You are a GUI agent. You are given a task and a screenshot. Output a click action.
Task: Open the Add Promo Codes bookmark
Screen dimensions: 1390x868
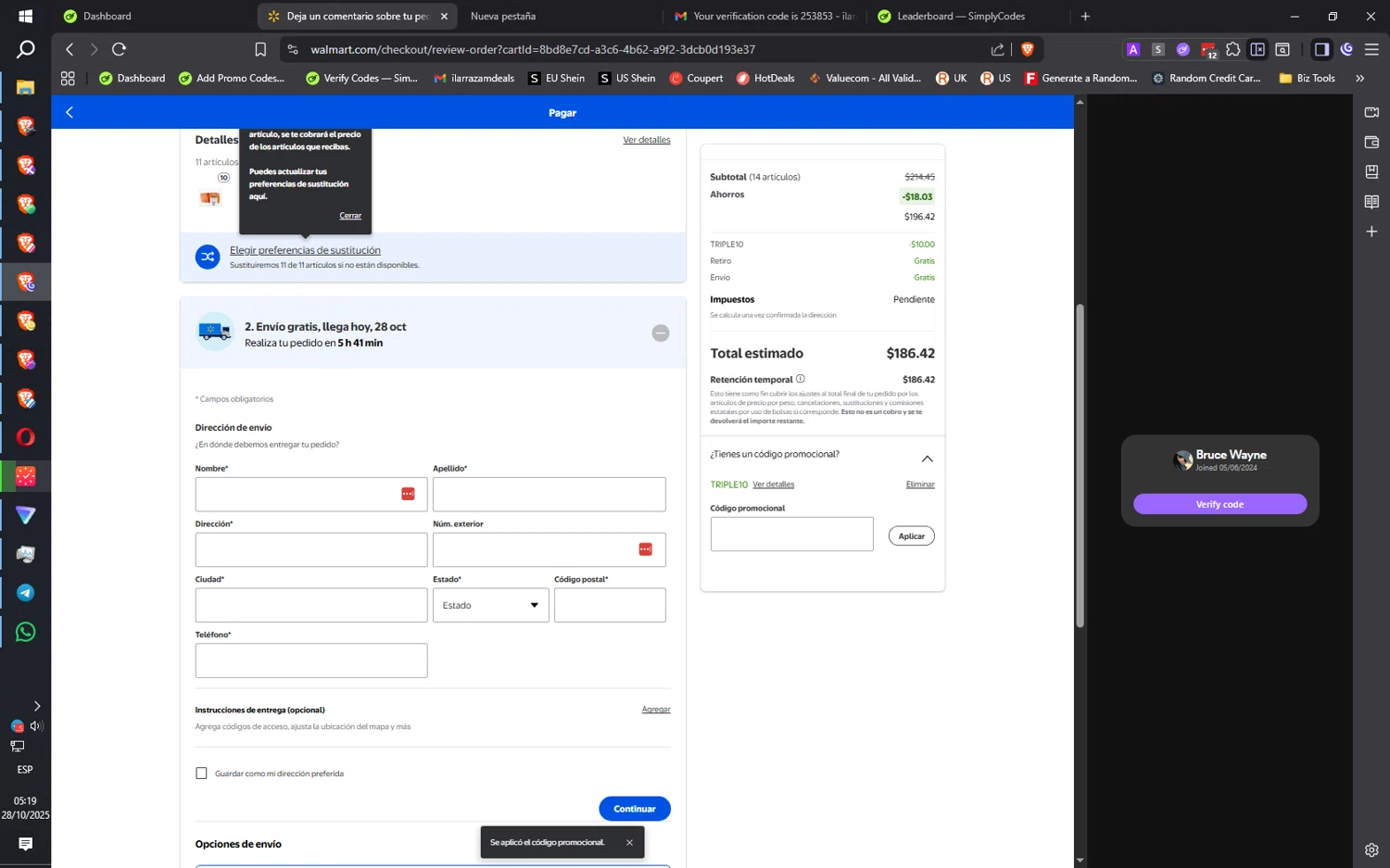[x=232, y=79]
